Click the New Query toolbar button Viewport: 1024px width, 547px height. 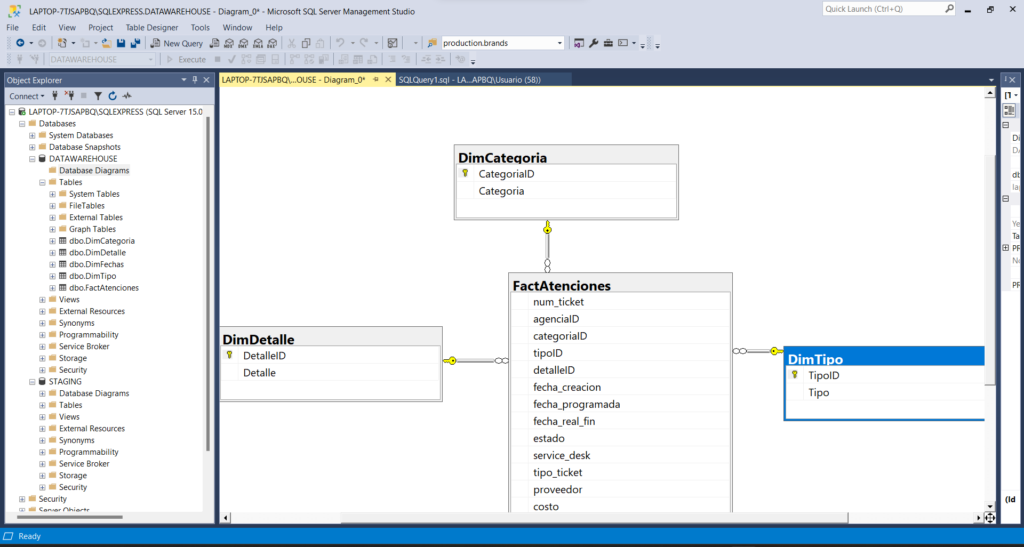(x=176, y=43)
